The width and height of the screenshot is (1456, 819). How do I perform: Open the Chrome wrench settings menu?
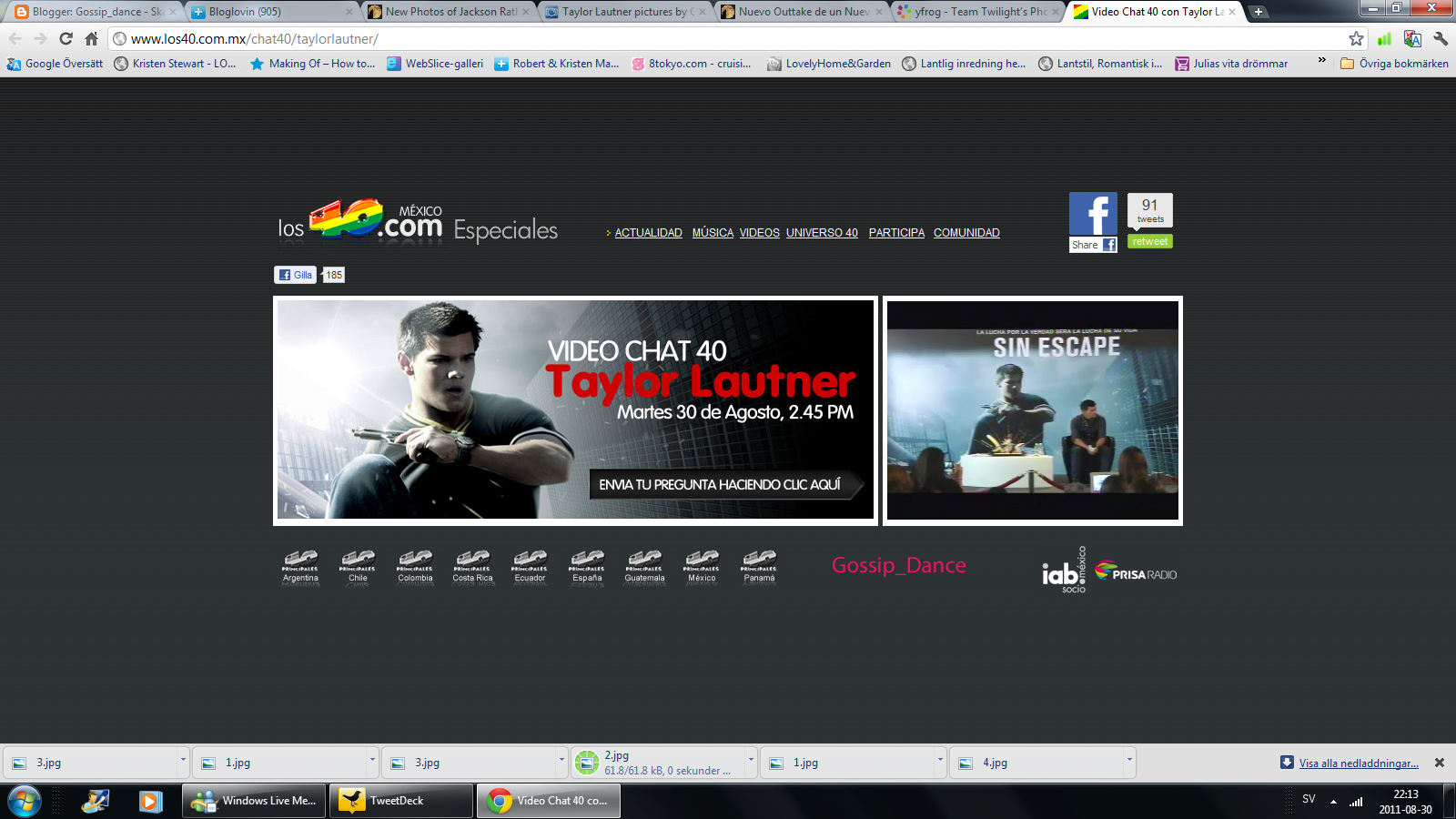1440,38
